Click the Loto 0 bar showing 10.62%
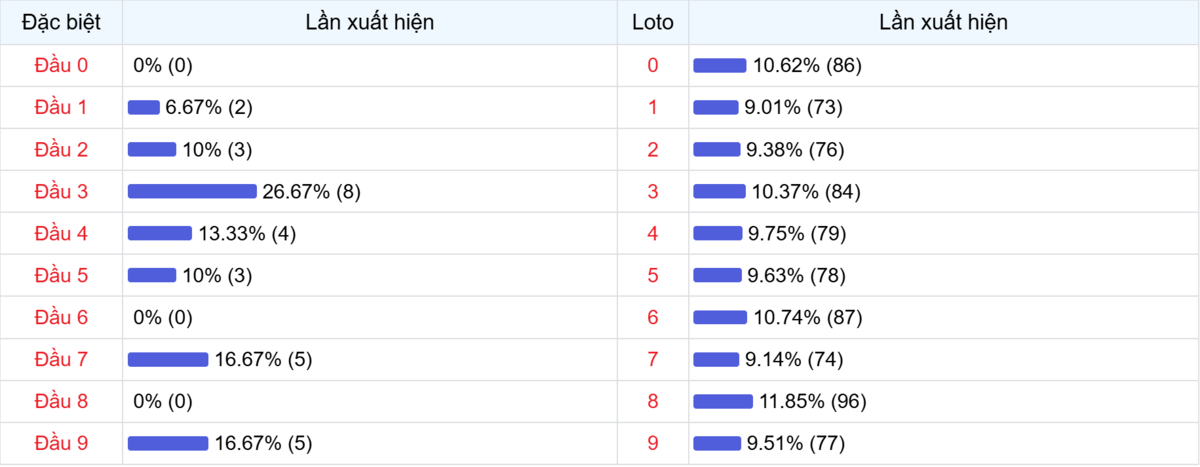The width and height of the screenshot is (1200, 467). pyautogui.click(x=720, y=65)
